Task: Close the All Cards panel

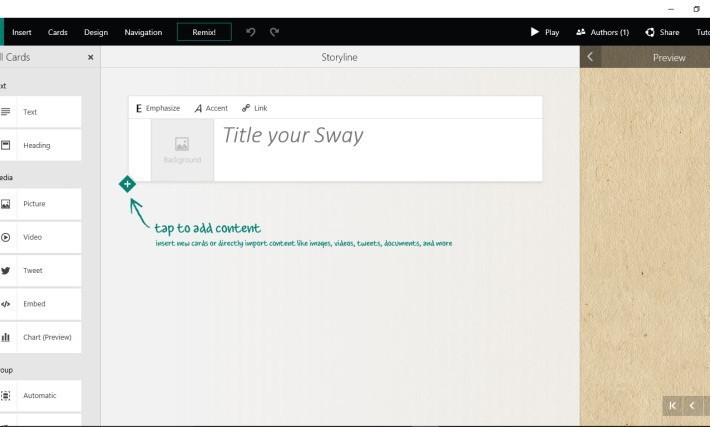Action: (91, 58)
